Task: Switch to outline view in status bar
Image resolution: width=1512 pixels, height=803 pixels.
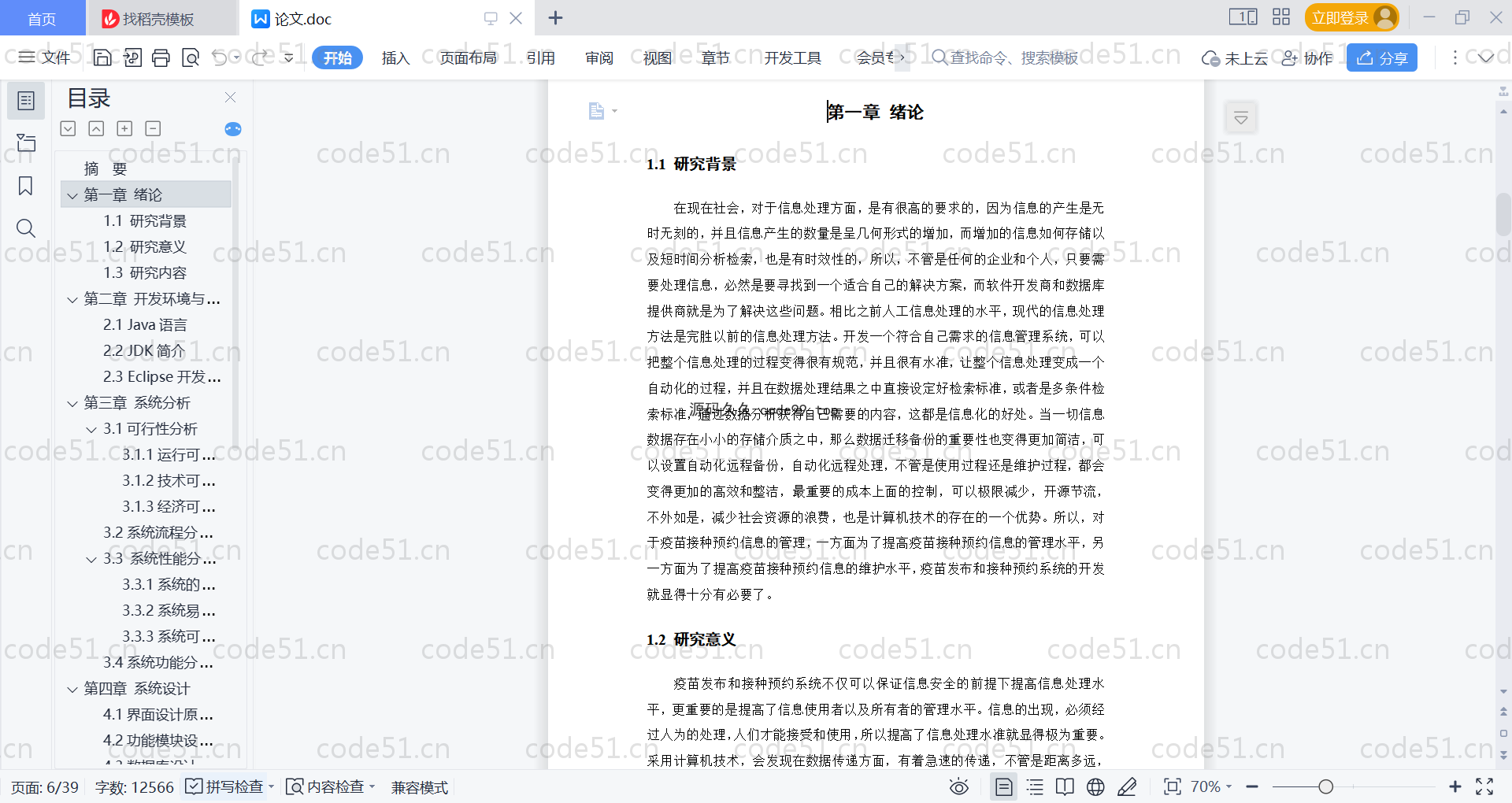Action: (x=1035, y=786)
